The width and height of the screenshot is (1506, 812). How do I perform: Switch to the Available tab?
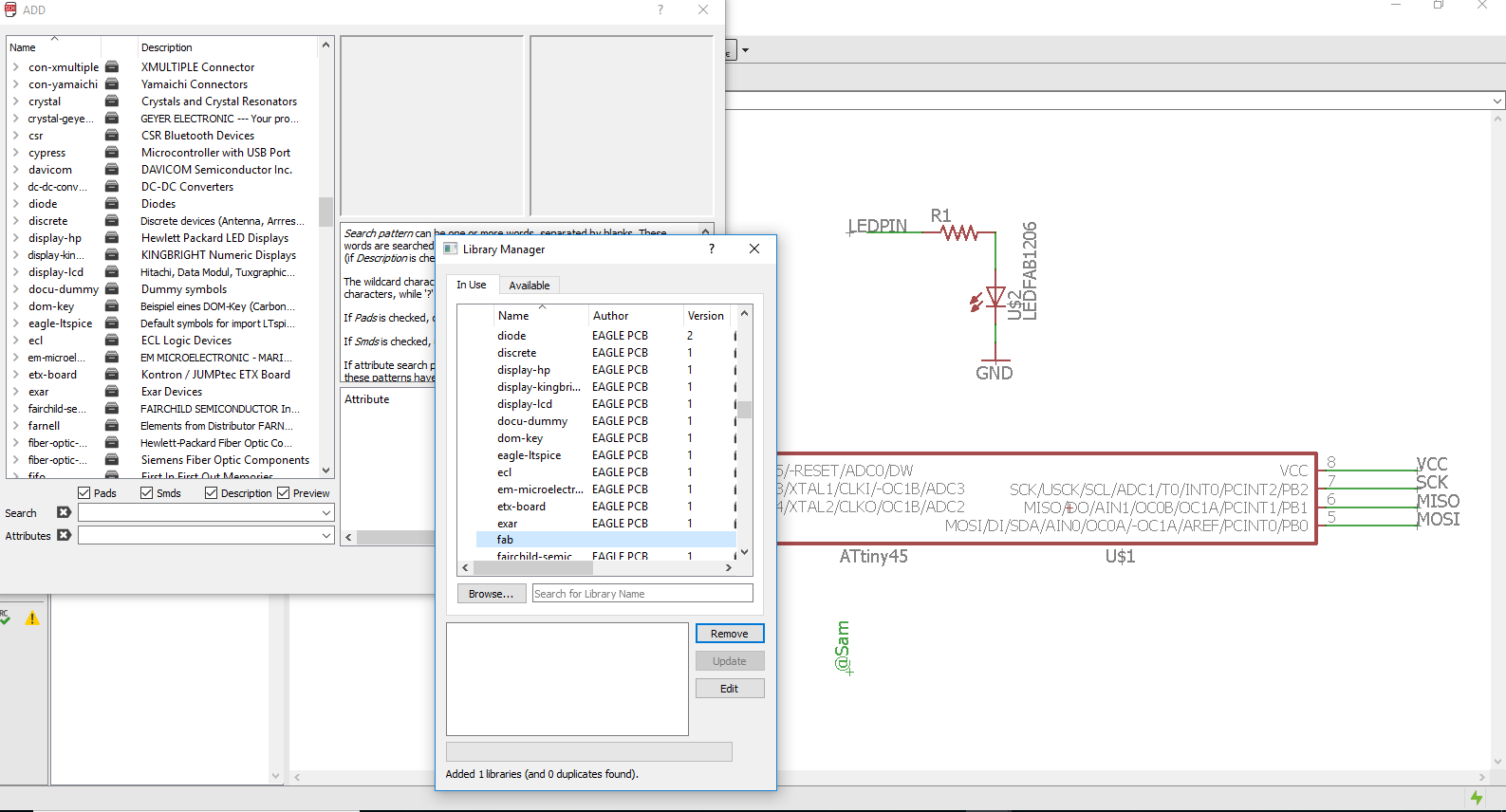(x=529, y=286)
